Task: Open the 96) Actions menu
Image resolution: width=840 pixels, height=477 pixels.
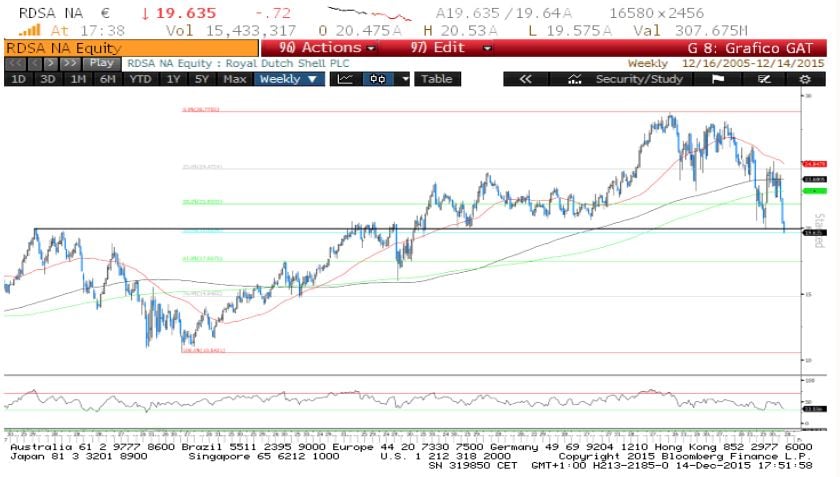Action: pos(327,48)
